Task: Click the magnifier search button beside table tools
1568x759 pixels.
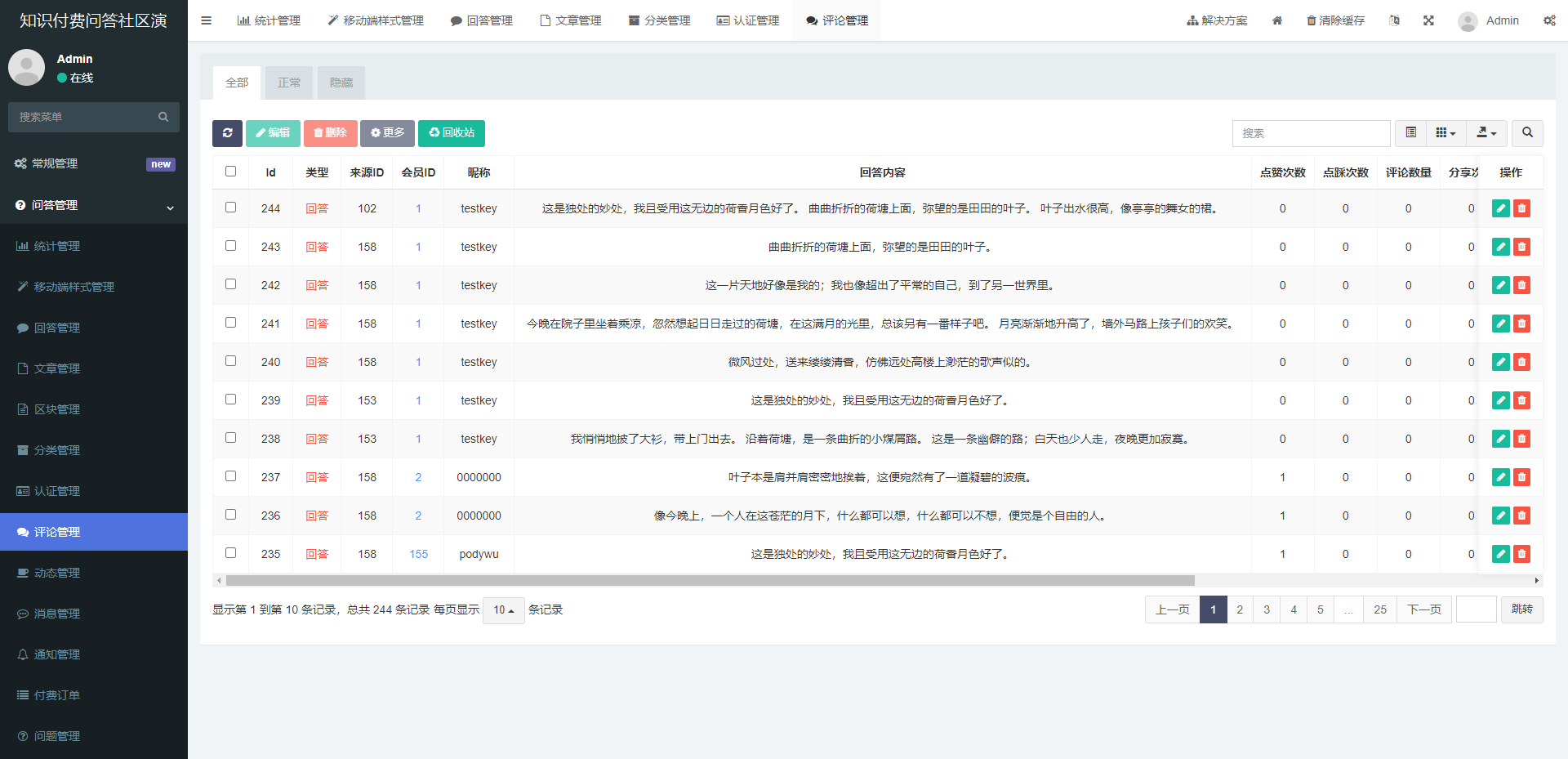Action: tap(1527, 133)
